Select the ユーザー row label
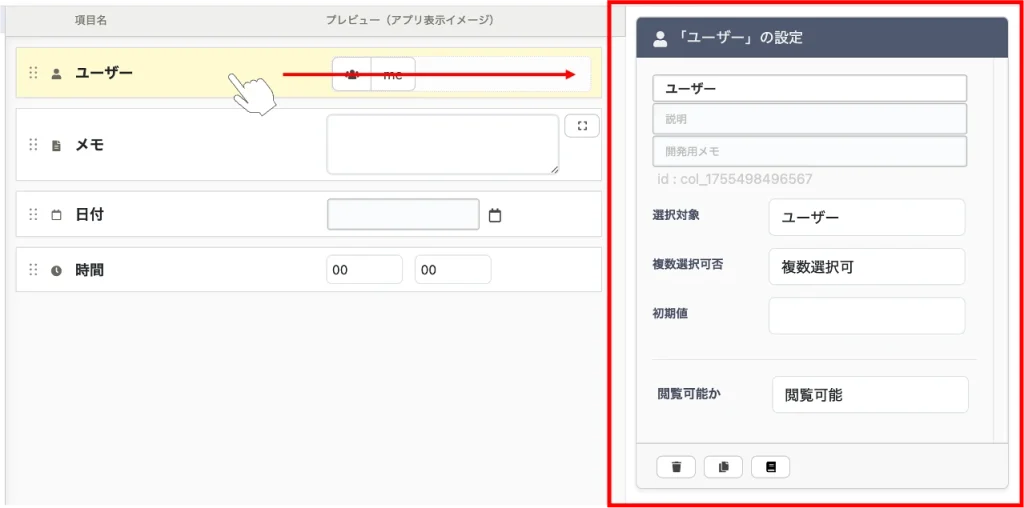This screenshot has width=1024, height=508. (104, 73)
